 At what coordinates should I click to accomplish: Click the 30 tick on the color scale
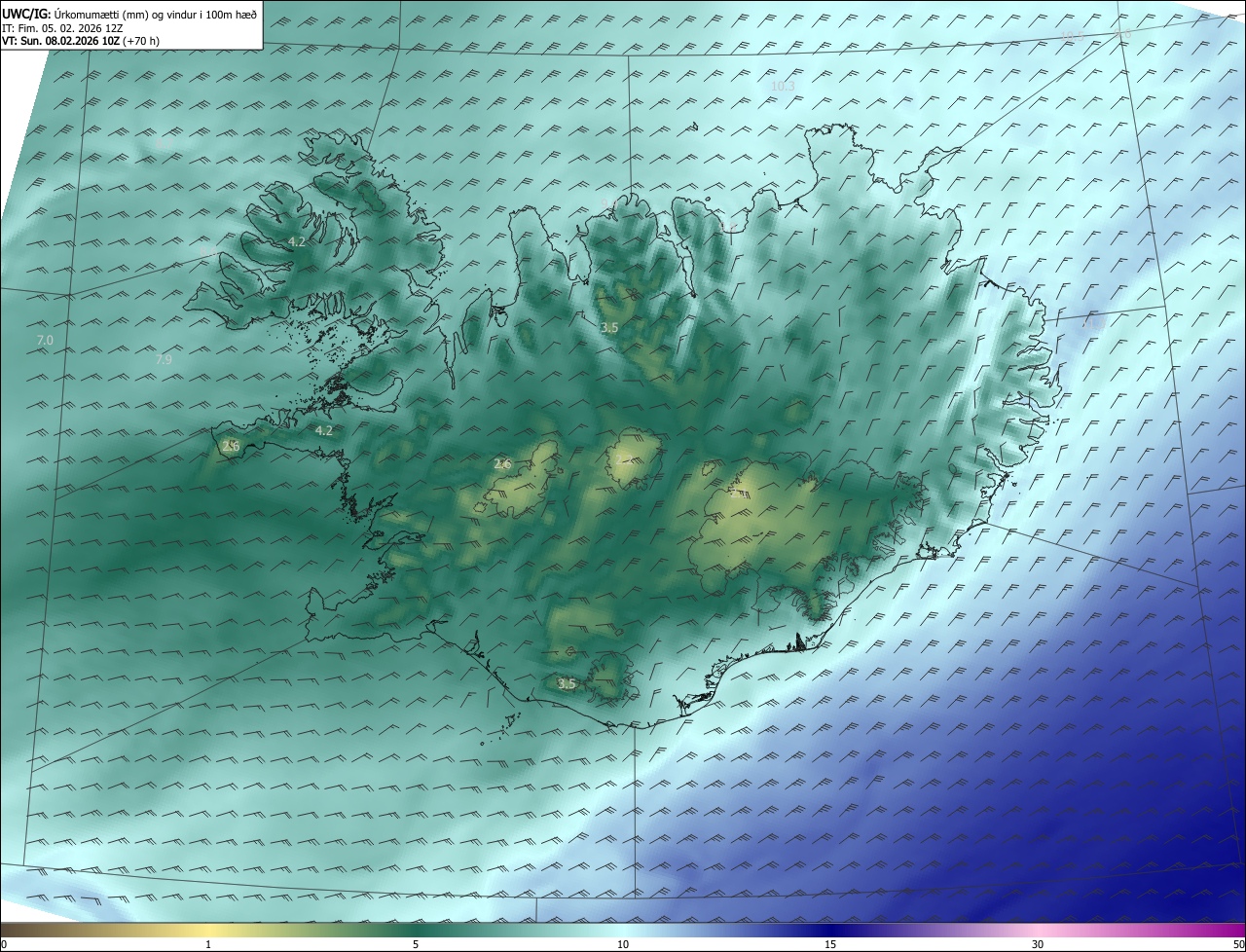[x=1038, y=944]
